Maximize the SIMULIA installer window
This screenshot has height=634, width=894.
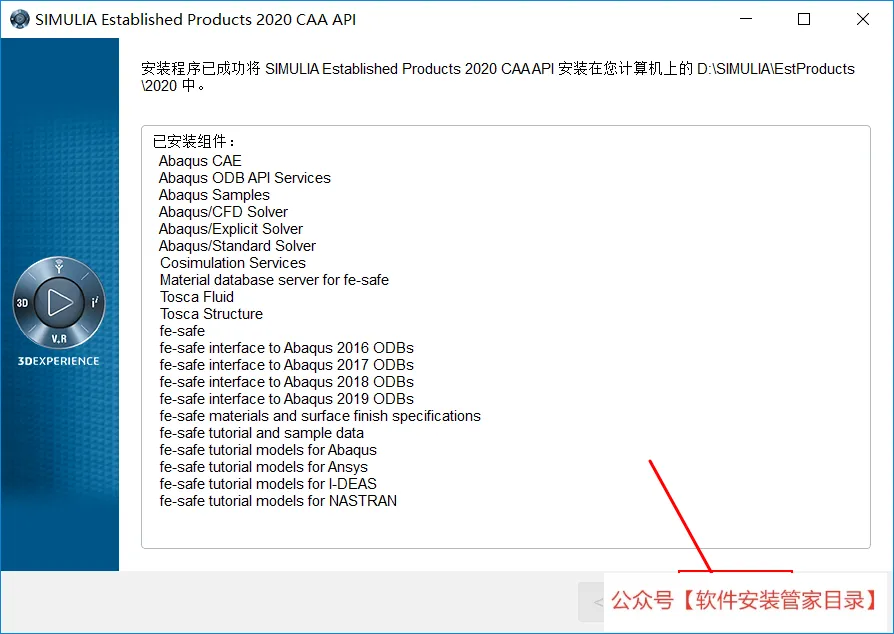click(804, 19)
